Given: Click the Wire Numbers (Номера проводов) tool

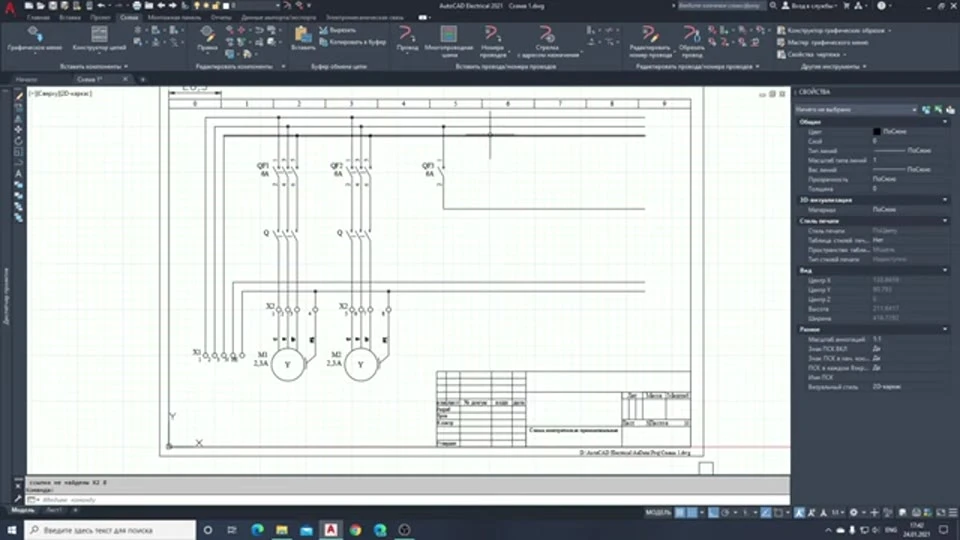Looking at the screenshot, I should (492, 41).
